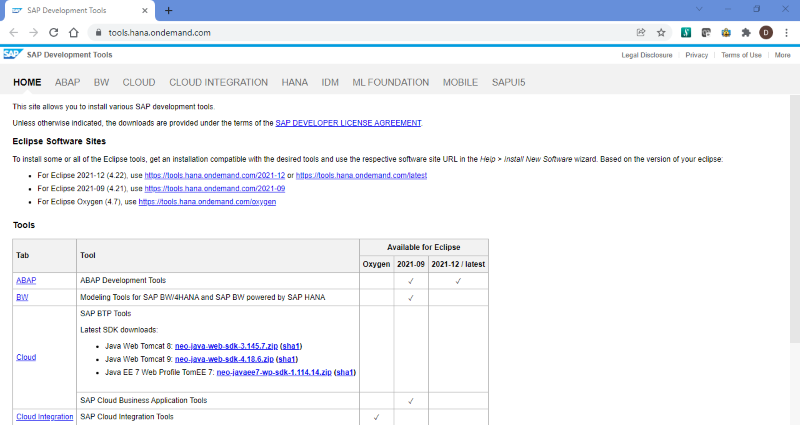Download neo-javaee7-wp-sdk-1.114.14.zip
This screenshot has height=425, width=800.
274,372
